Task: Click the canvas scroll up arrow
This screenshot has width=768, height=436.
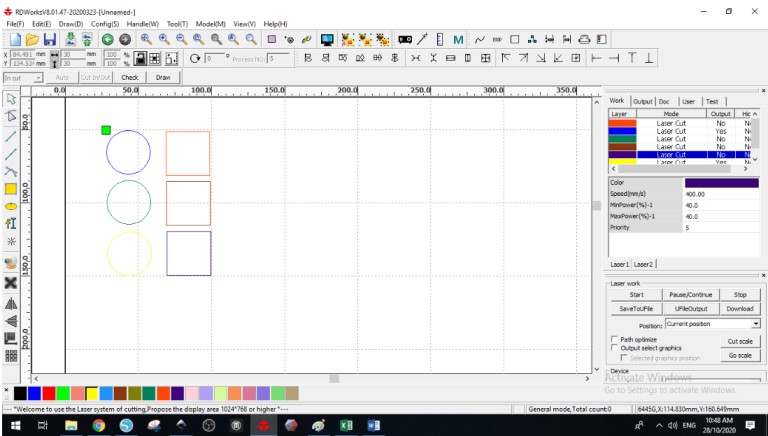Action: pos(597,102)
